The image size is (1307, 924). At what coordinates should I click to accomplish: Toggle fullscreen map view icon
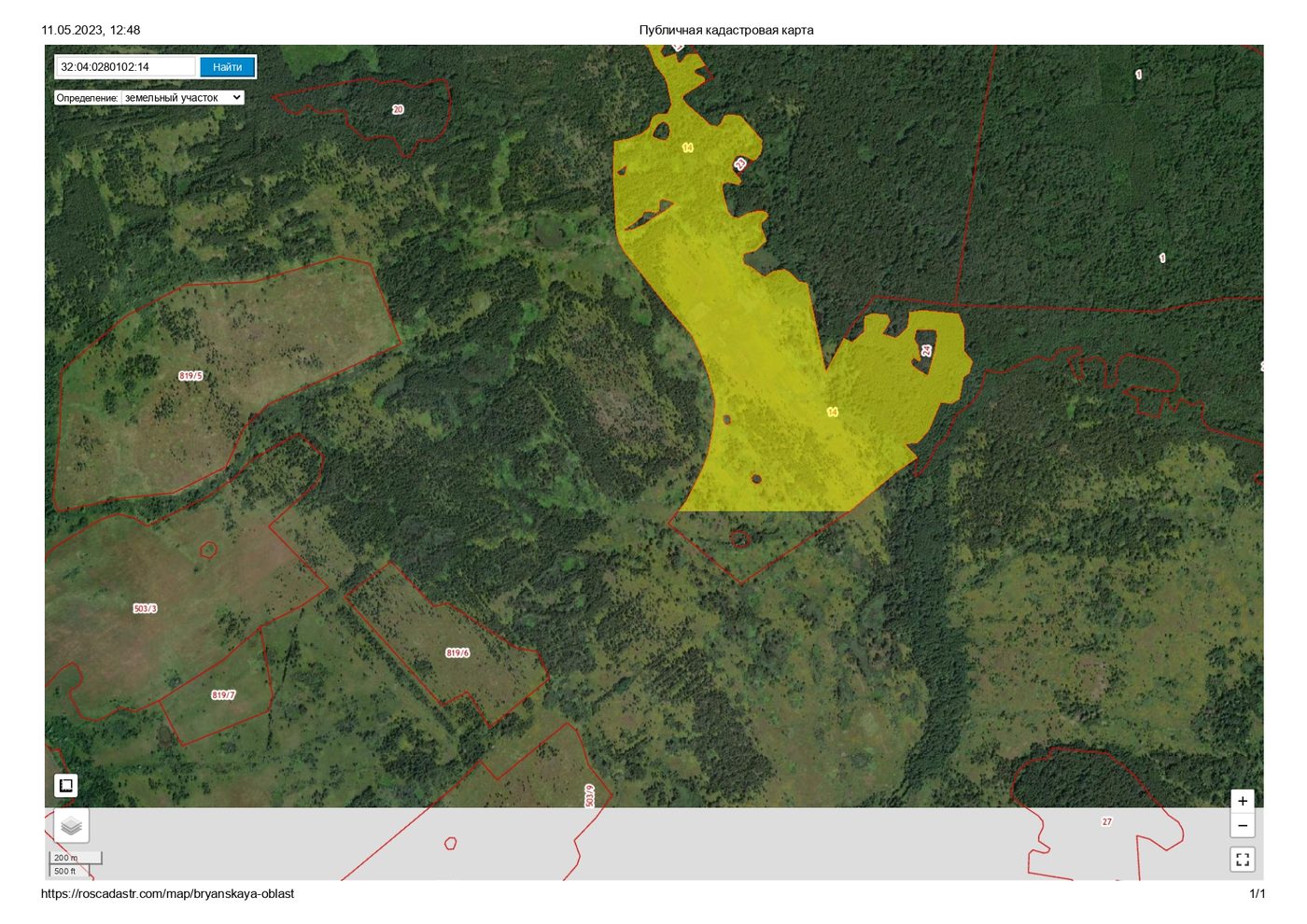[x=1242, y=860]
